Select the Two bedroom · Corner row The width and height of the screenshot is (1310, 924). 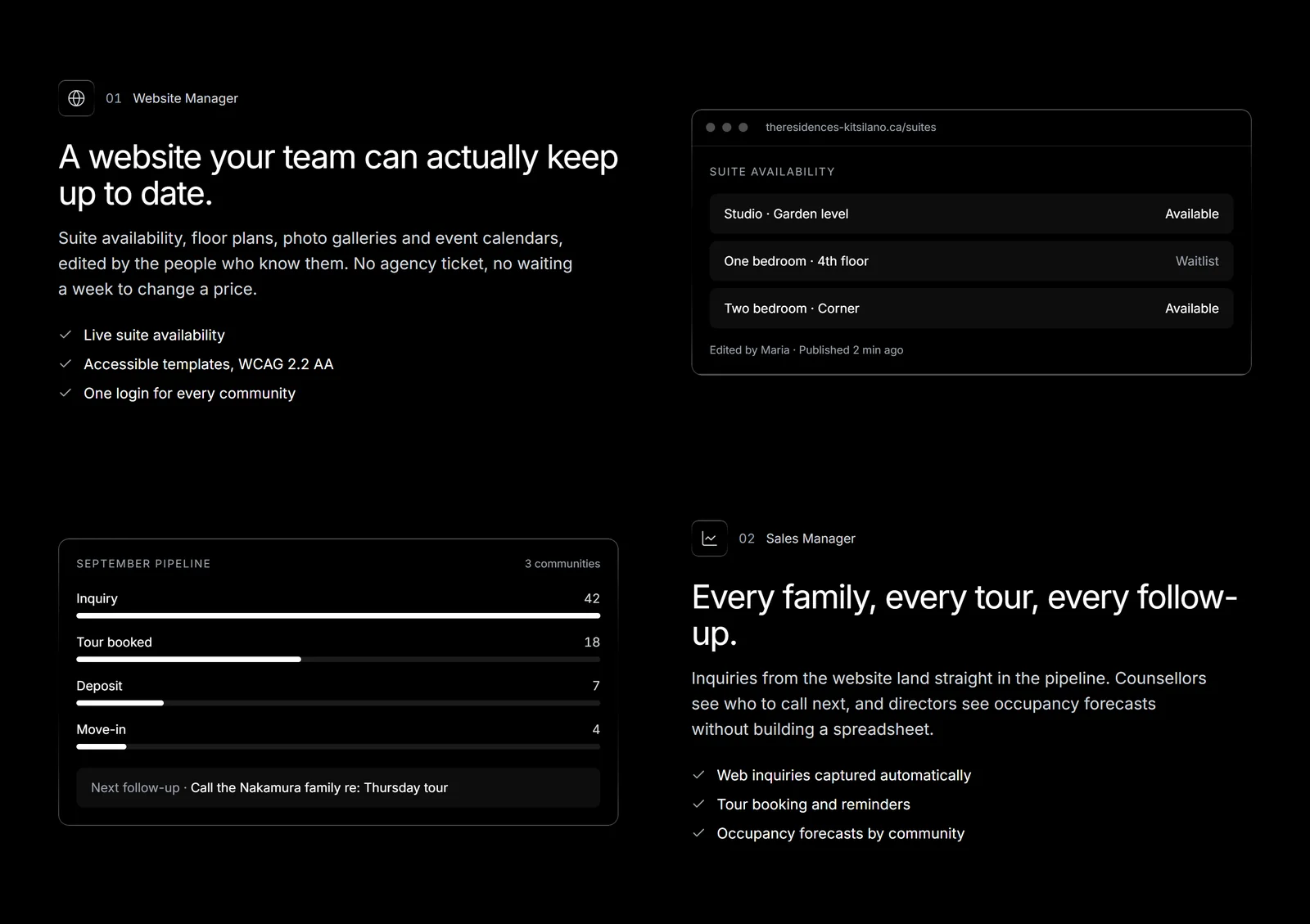point(971,309)
